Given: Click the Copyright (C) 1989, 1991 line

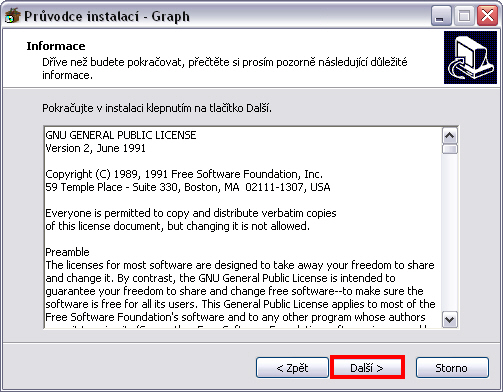Looking at the screenshot, I should click(184, 174).
